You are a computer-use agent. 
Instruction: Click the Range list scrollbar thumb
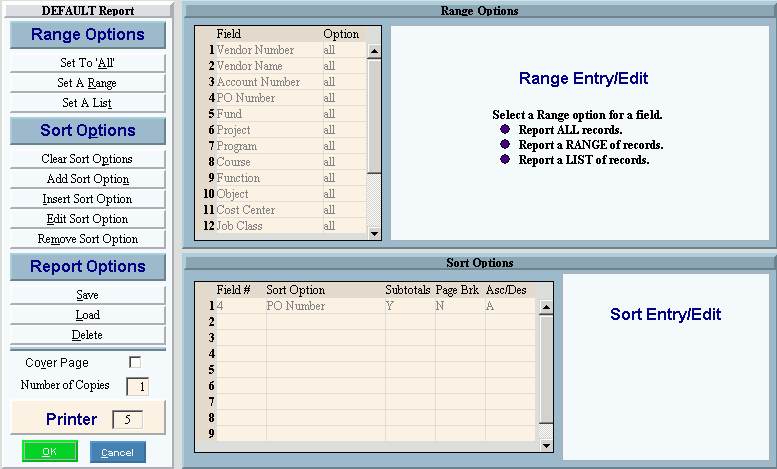click(x=375, y=117)
